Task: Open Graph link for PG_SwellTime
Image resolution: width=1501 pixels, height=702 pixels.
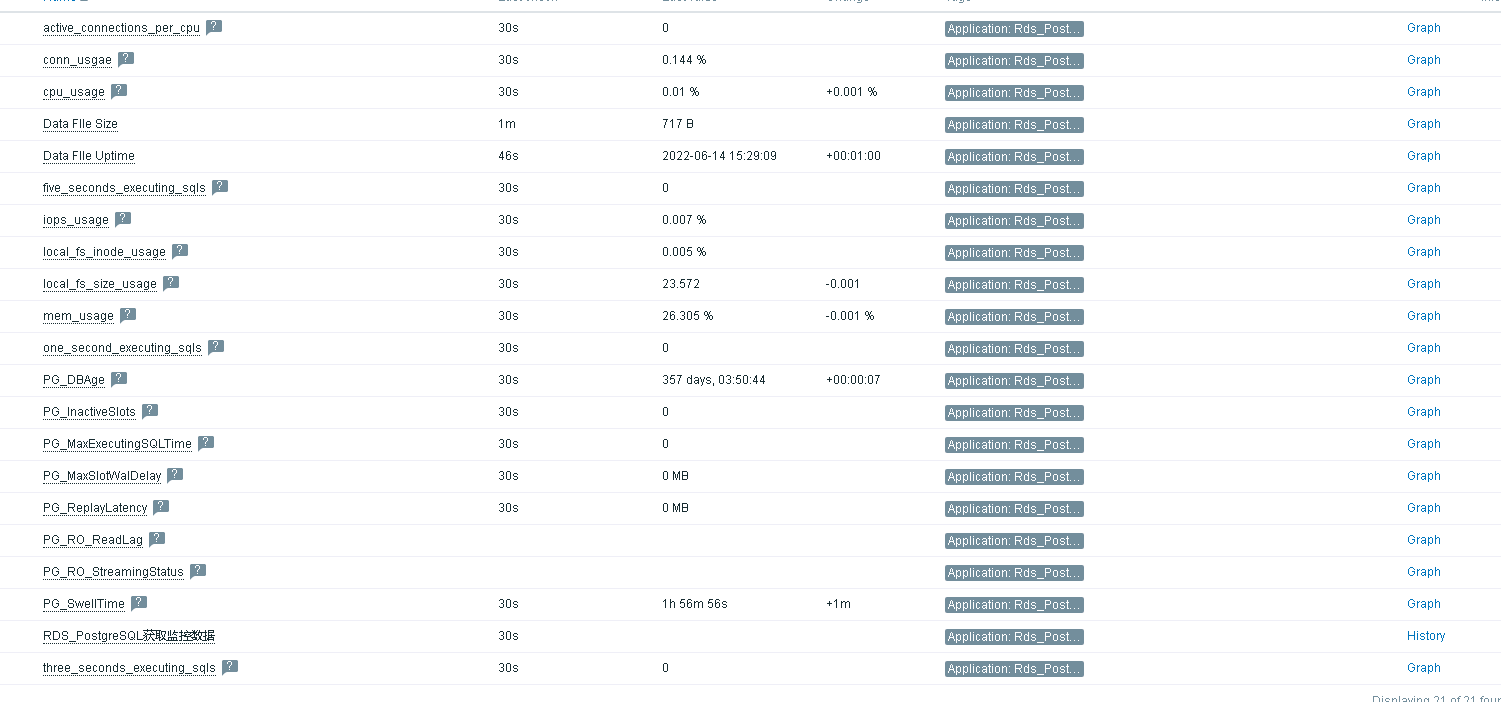Action: [x=1423, y=604]
